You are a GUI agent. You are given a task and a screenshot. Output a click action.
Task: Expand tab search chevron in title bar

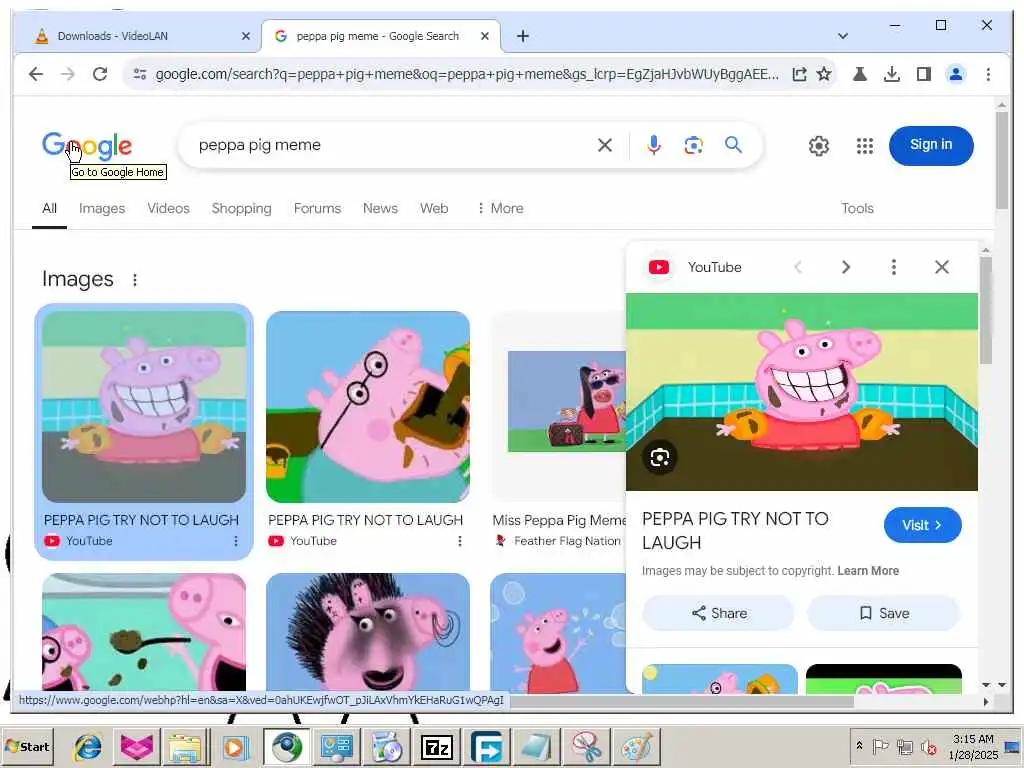842,36
